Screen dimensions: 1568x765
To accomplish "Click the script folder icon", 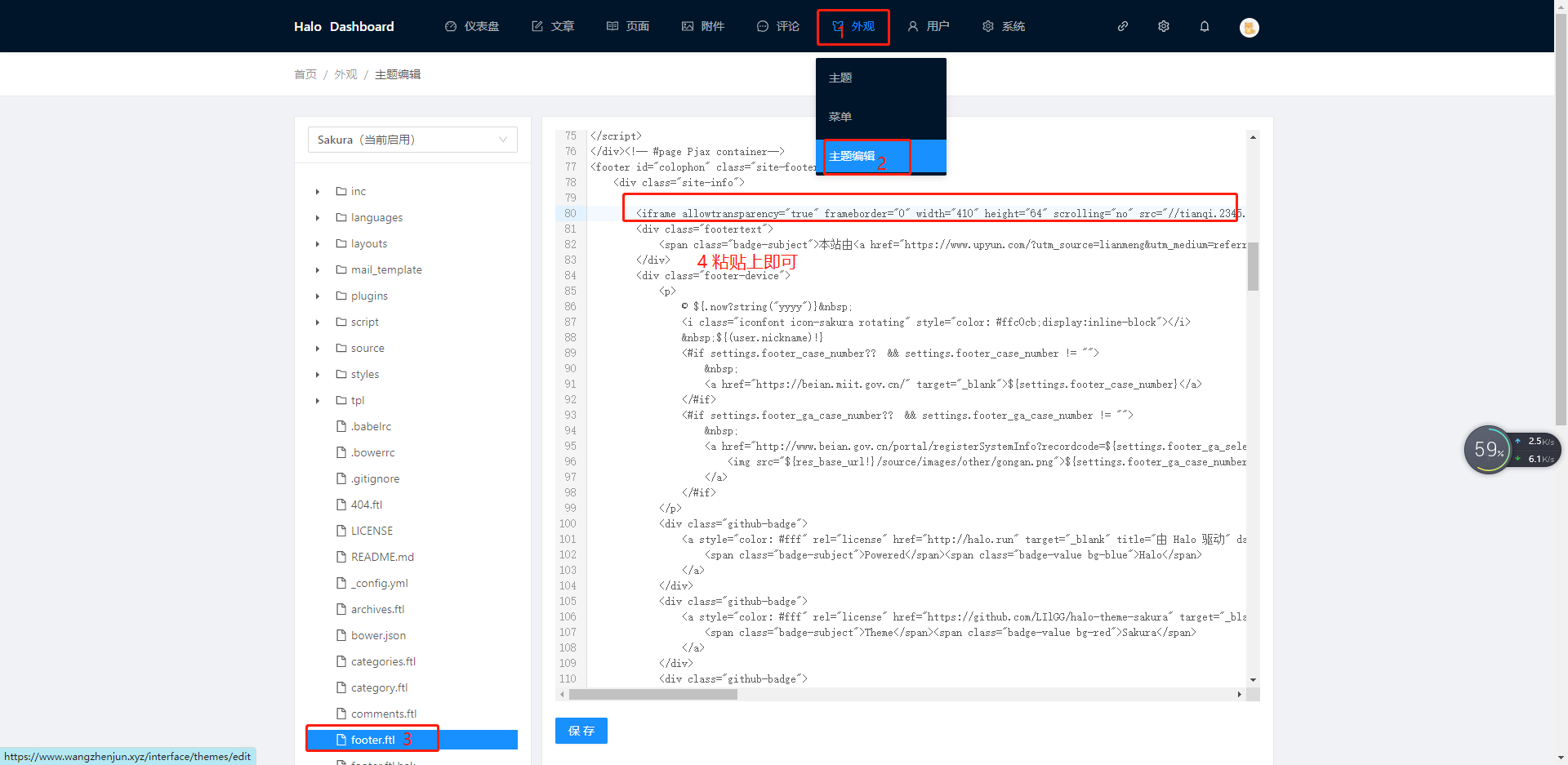I will click(341, 322).
